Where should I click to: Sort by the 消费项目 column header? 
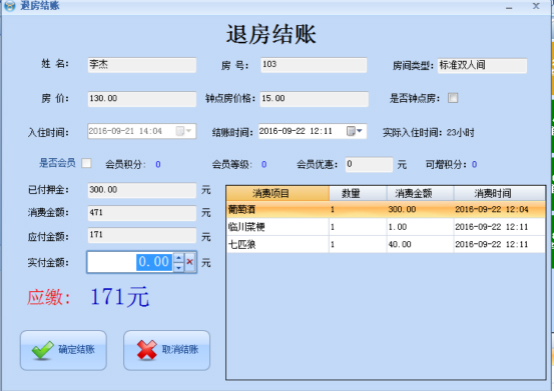278,193
